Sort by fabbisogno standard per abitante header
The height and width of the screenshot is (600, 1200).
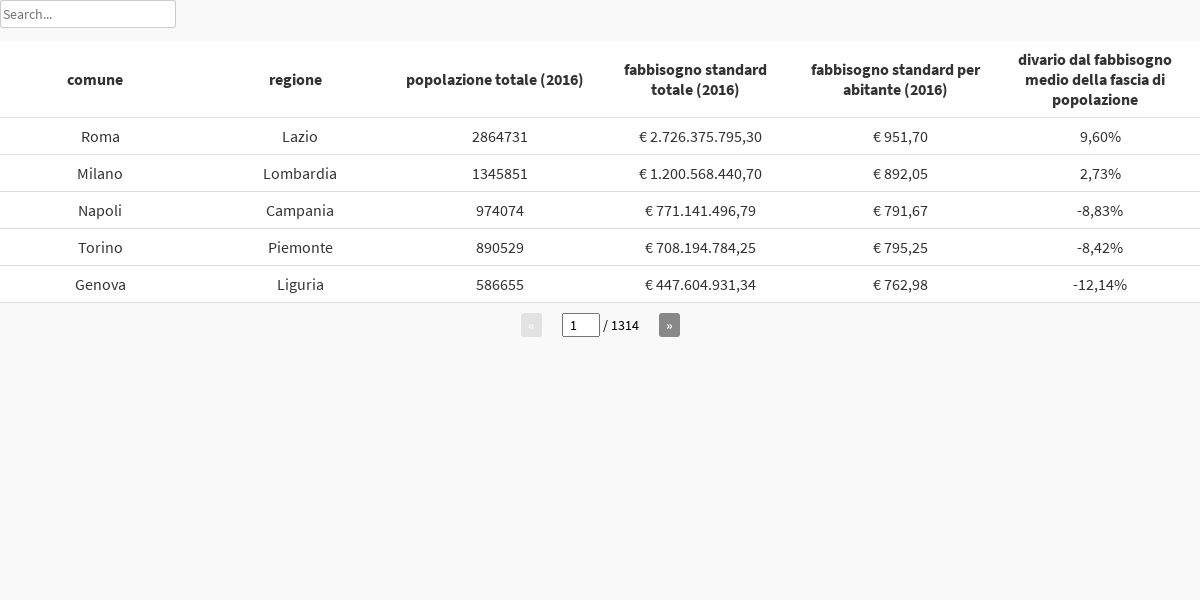pos(895,80)
